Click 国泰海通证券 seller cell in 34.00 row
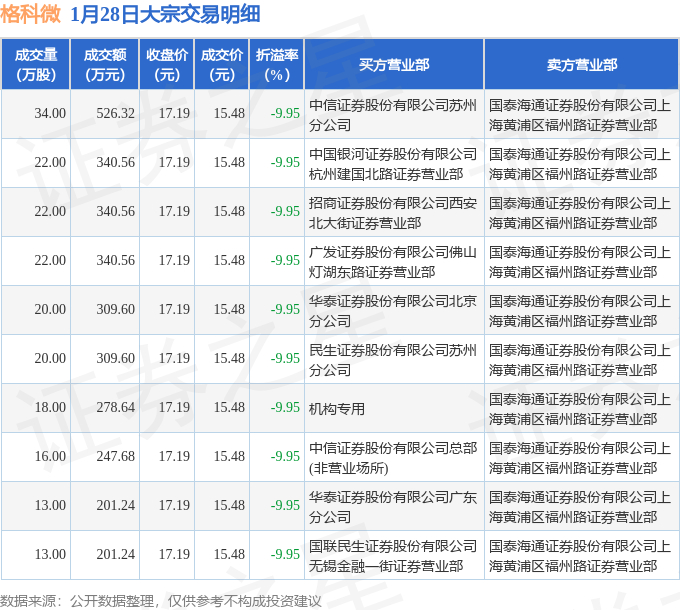Screen dimensions: 680x610 (580, 115)
